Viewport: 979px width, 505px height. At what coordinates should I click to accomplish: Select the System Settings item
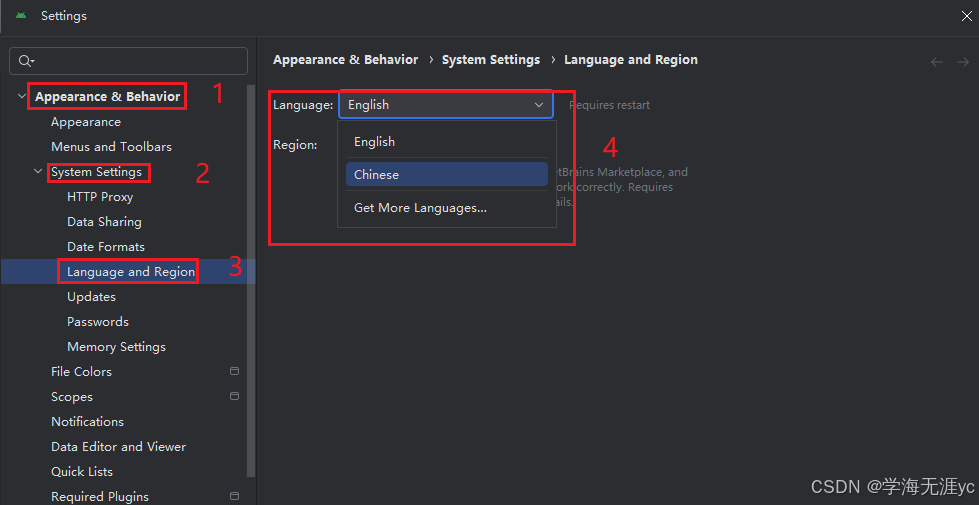96,172
